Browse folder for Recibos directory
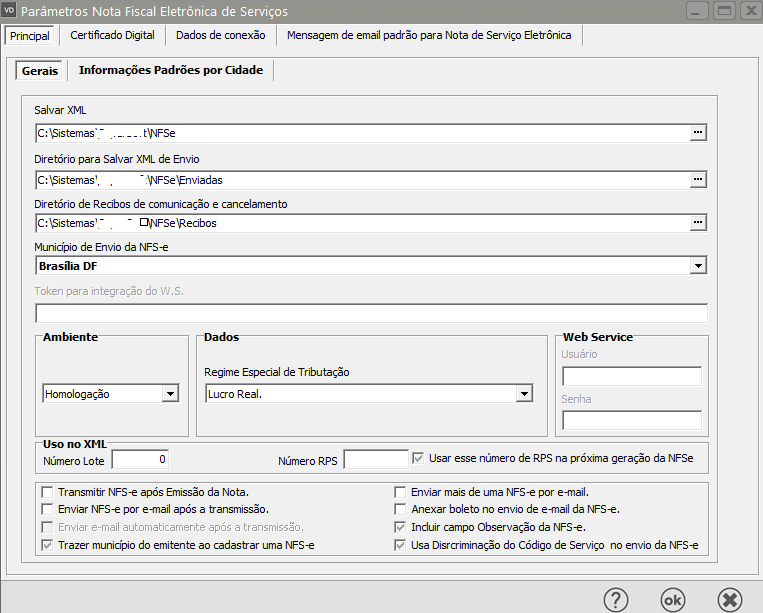763x613 pixels. pos(698,222)
